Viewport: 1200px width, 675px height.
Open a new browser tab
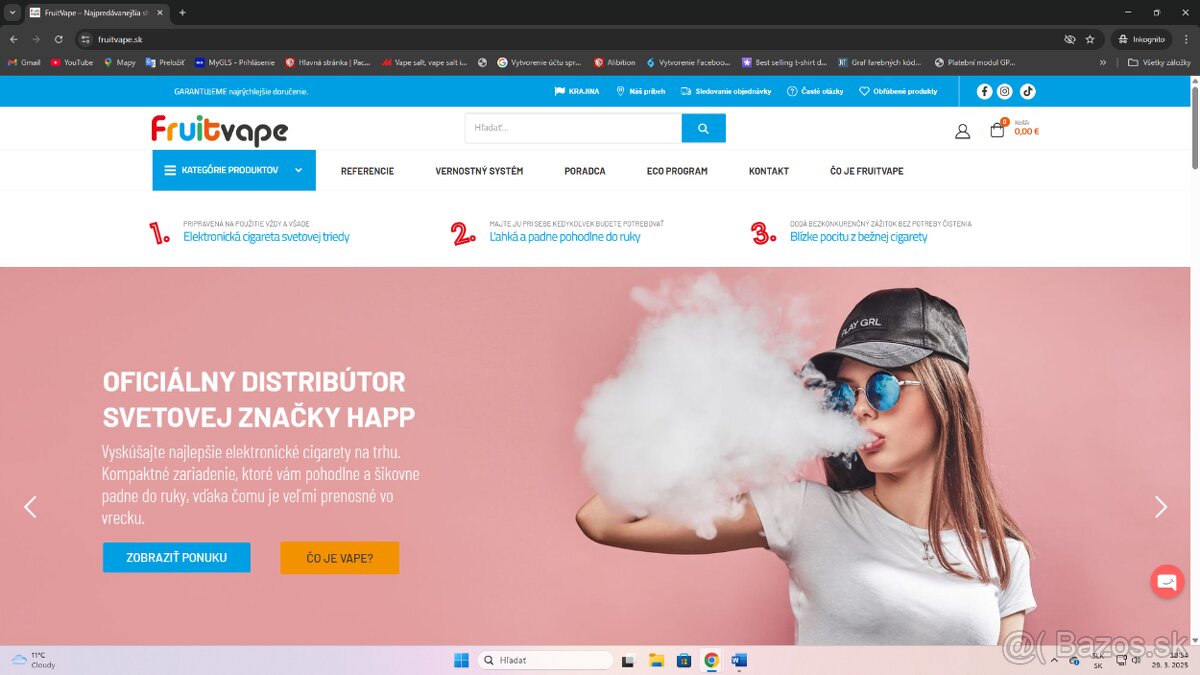182,13
